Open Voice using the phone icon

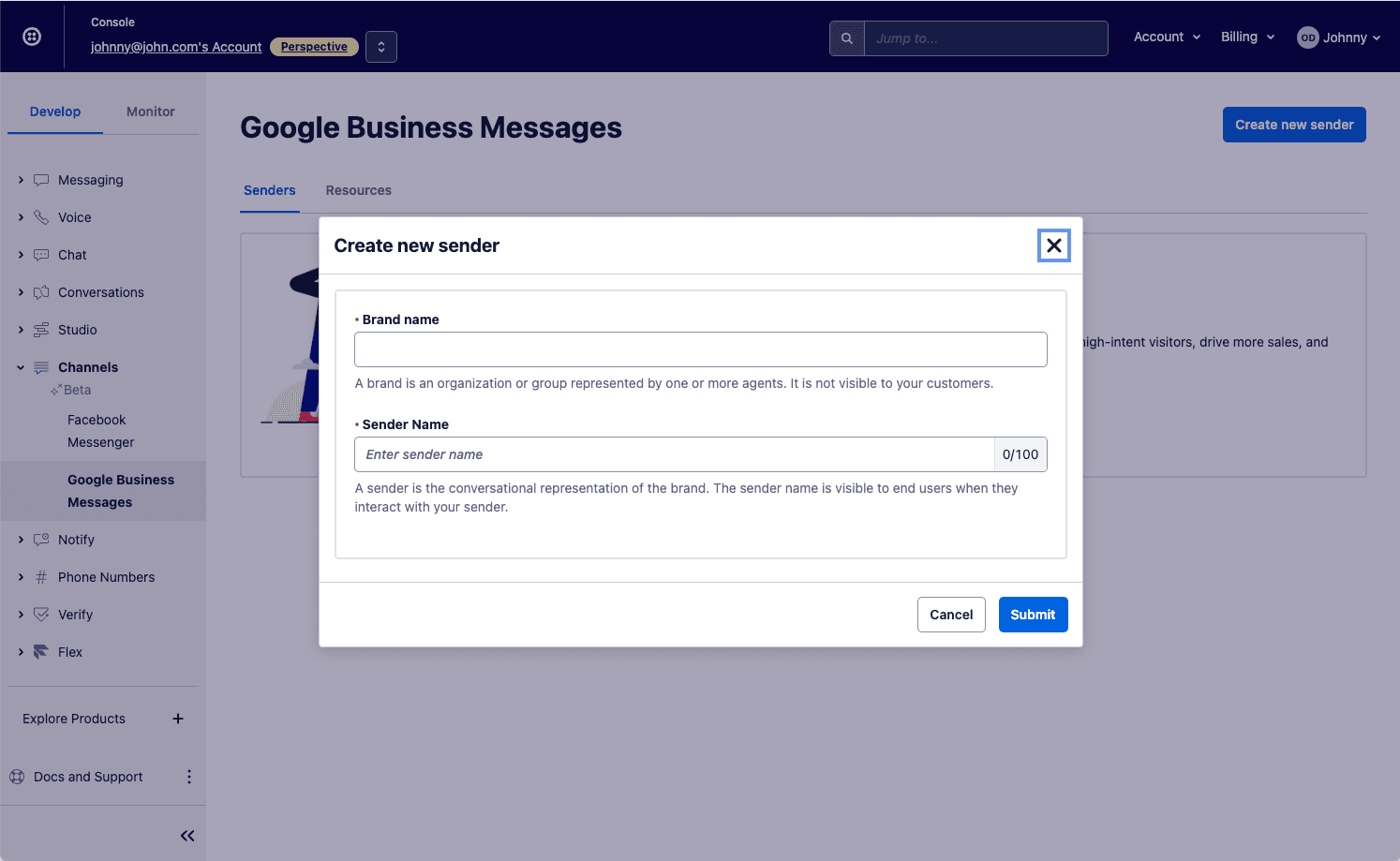[39, 216]
